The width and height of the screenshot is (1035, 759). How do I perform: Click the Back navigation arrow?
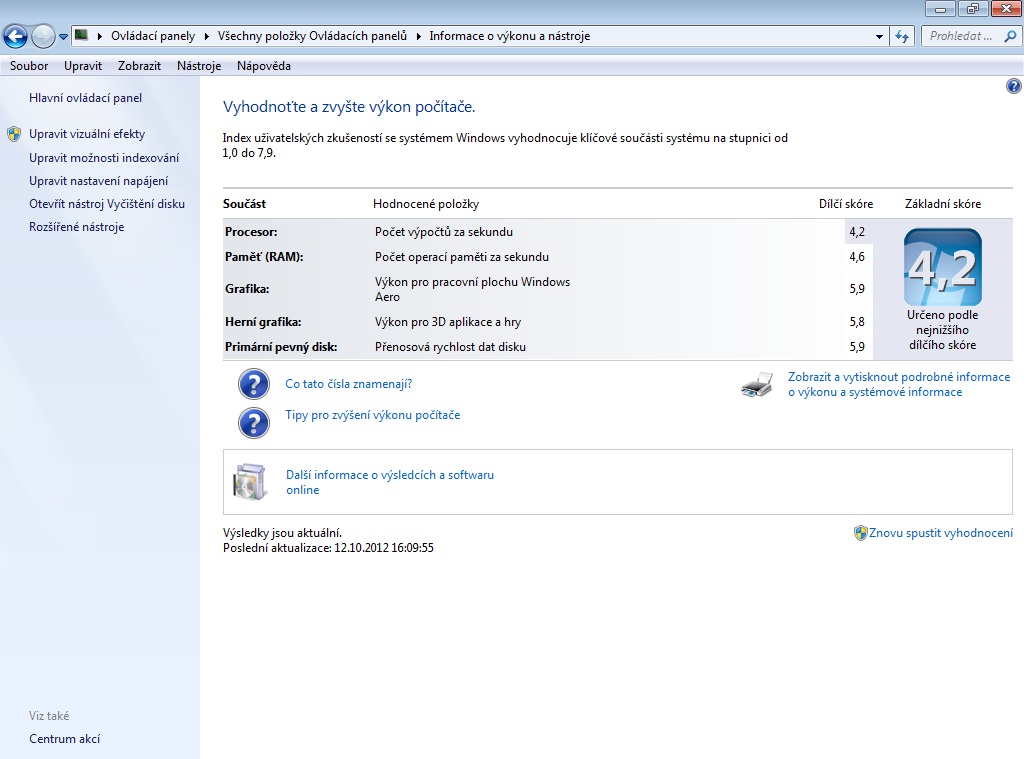tap(16, 36)
